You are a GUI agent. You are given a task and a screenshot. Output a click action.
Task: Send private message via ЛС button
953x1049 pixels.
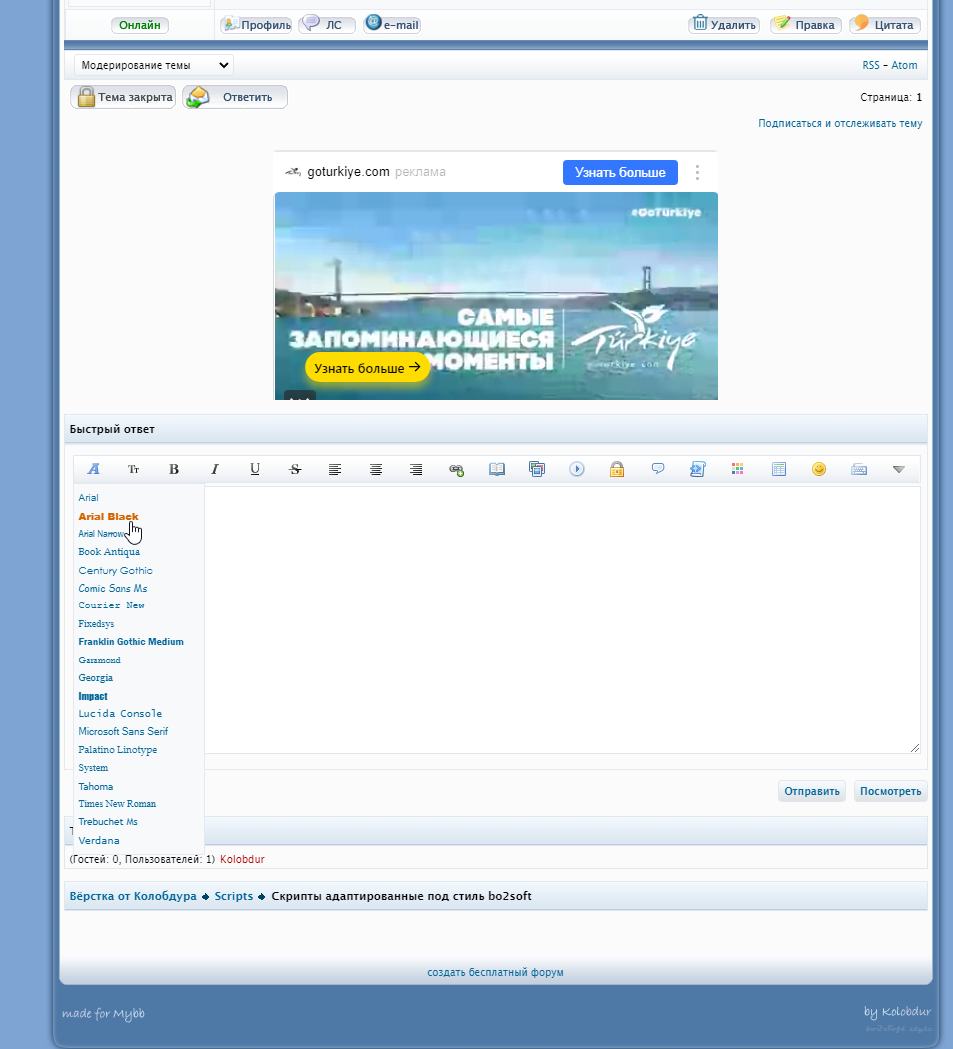[x=326, y=25]
